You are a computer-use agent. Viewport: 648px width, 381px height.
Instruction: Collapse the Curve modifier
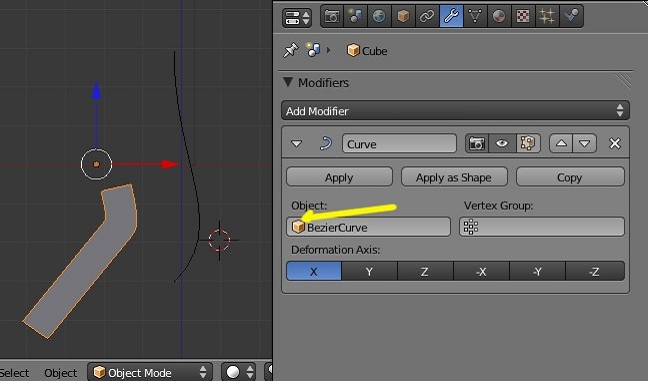296,144
